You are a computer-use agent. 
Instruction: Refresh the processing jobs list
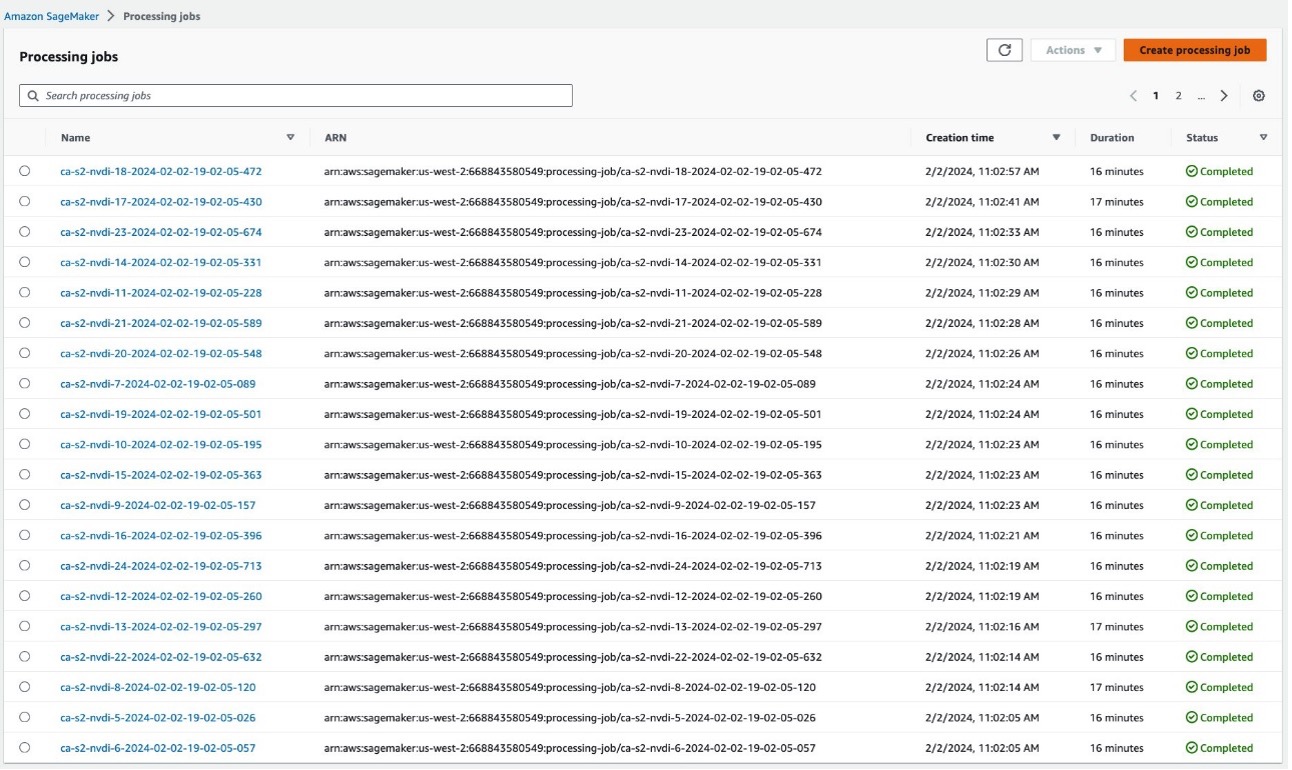[1004, 50]
